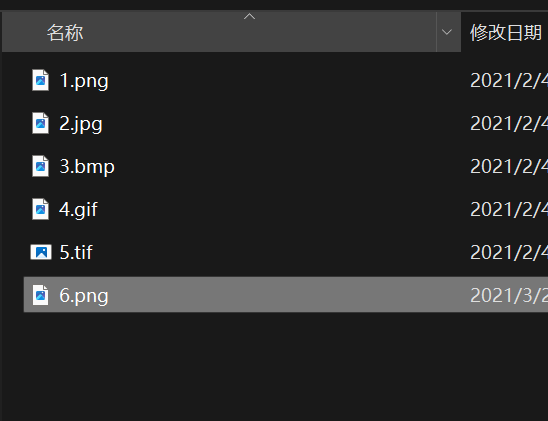
Task: Select the file named 4.gif
Action: pos(78,210)
